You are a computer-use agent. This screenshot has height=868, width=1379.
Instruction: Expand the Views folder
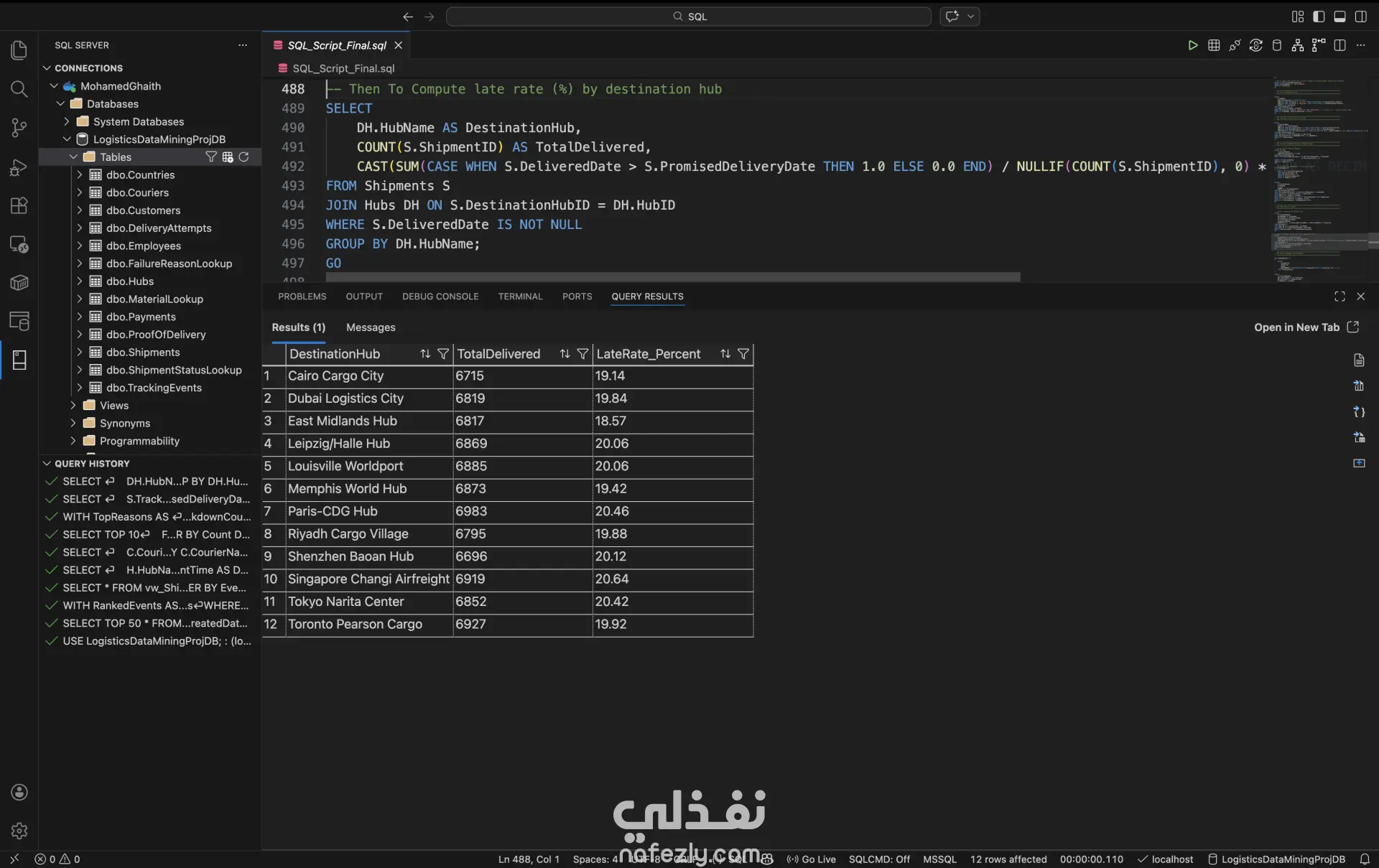pyautogui.click(x=73, y=406)
